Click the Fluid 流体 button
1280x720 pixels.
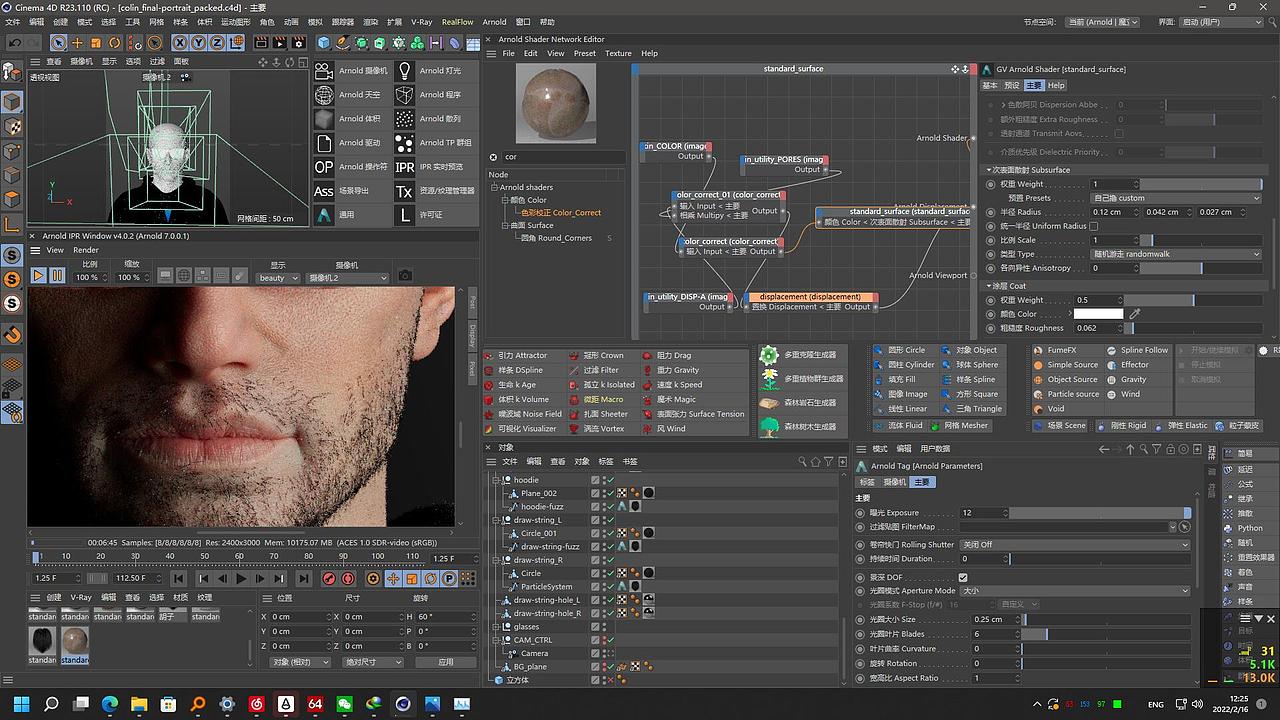[x=898, y=425]
